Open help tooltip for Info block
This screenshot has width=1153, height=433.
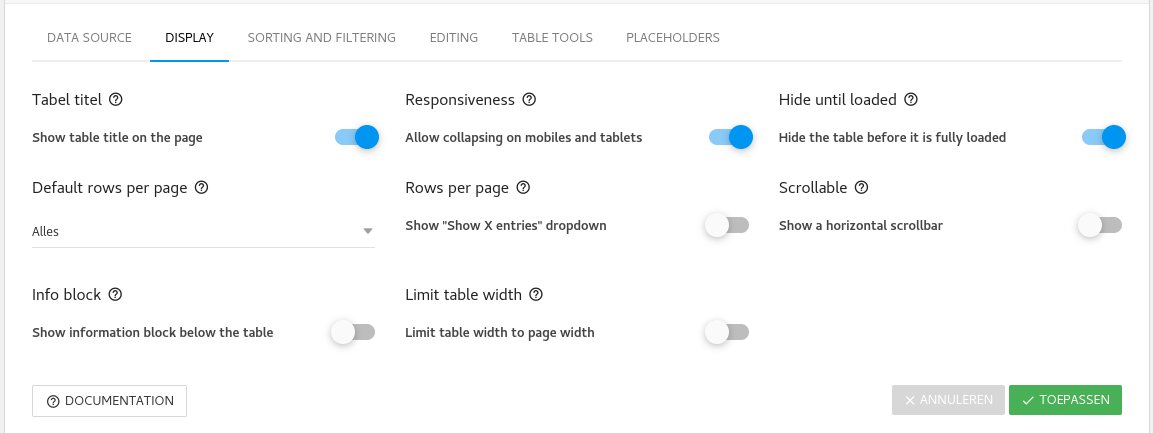115,294
